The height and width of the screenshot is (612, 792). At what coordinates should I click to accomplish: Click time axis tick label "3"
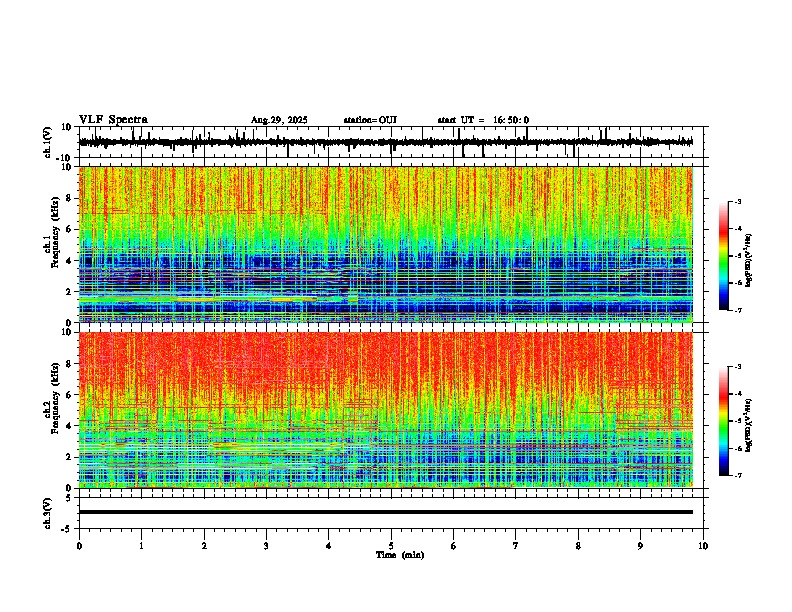click(x=266, y=546)
